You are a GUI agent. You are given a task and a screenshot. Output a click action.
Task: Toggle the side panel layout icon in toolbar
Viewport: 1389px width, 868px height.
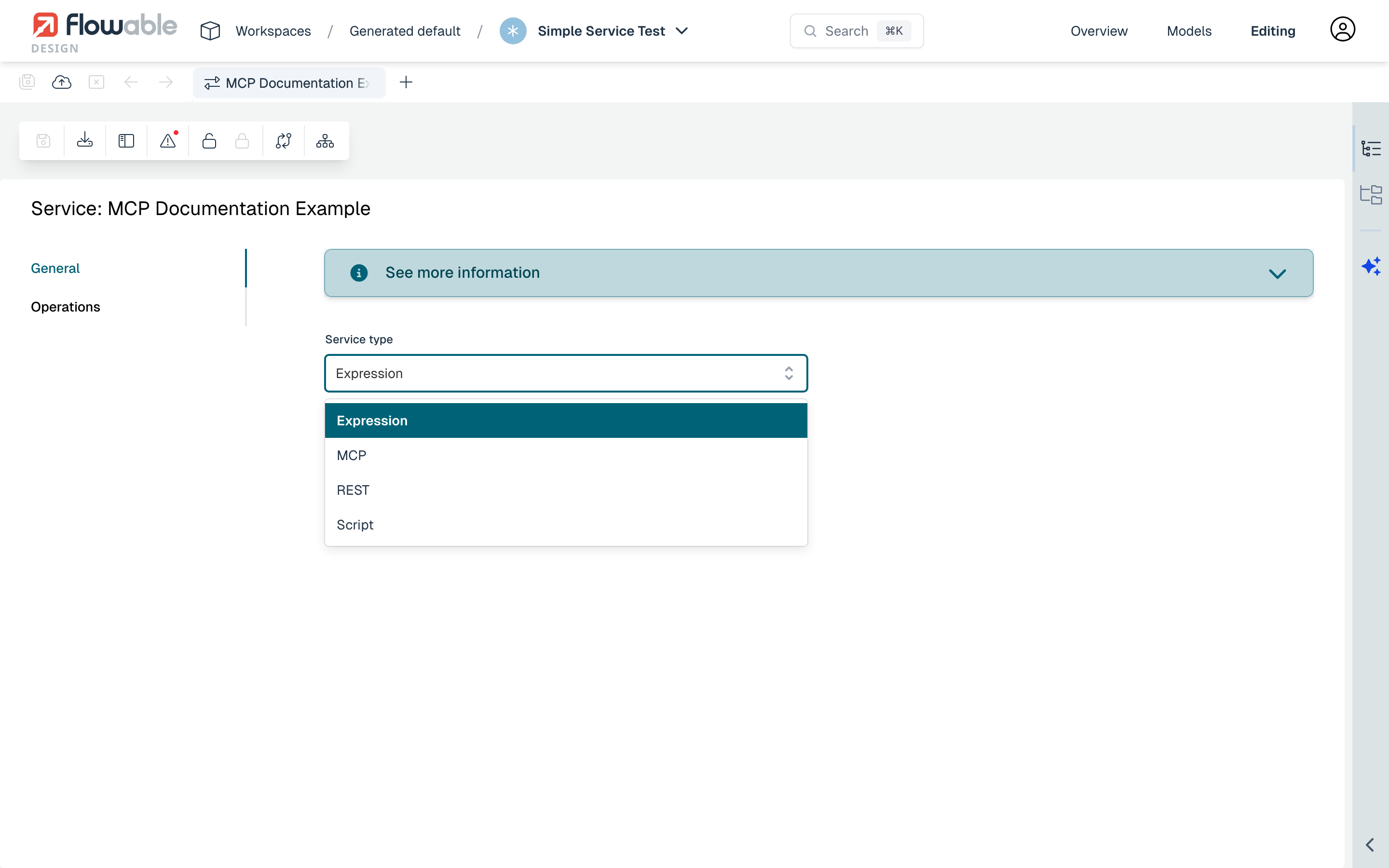point(126,141)
